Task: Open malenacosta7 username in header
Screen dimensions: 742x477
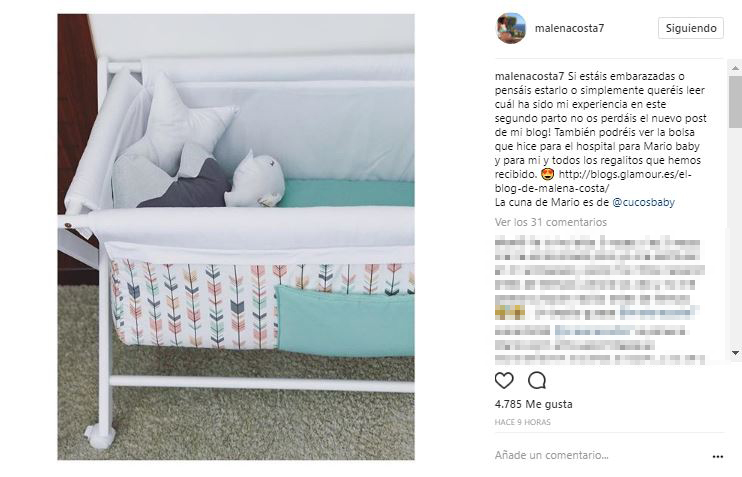Action: coord(569,28)
